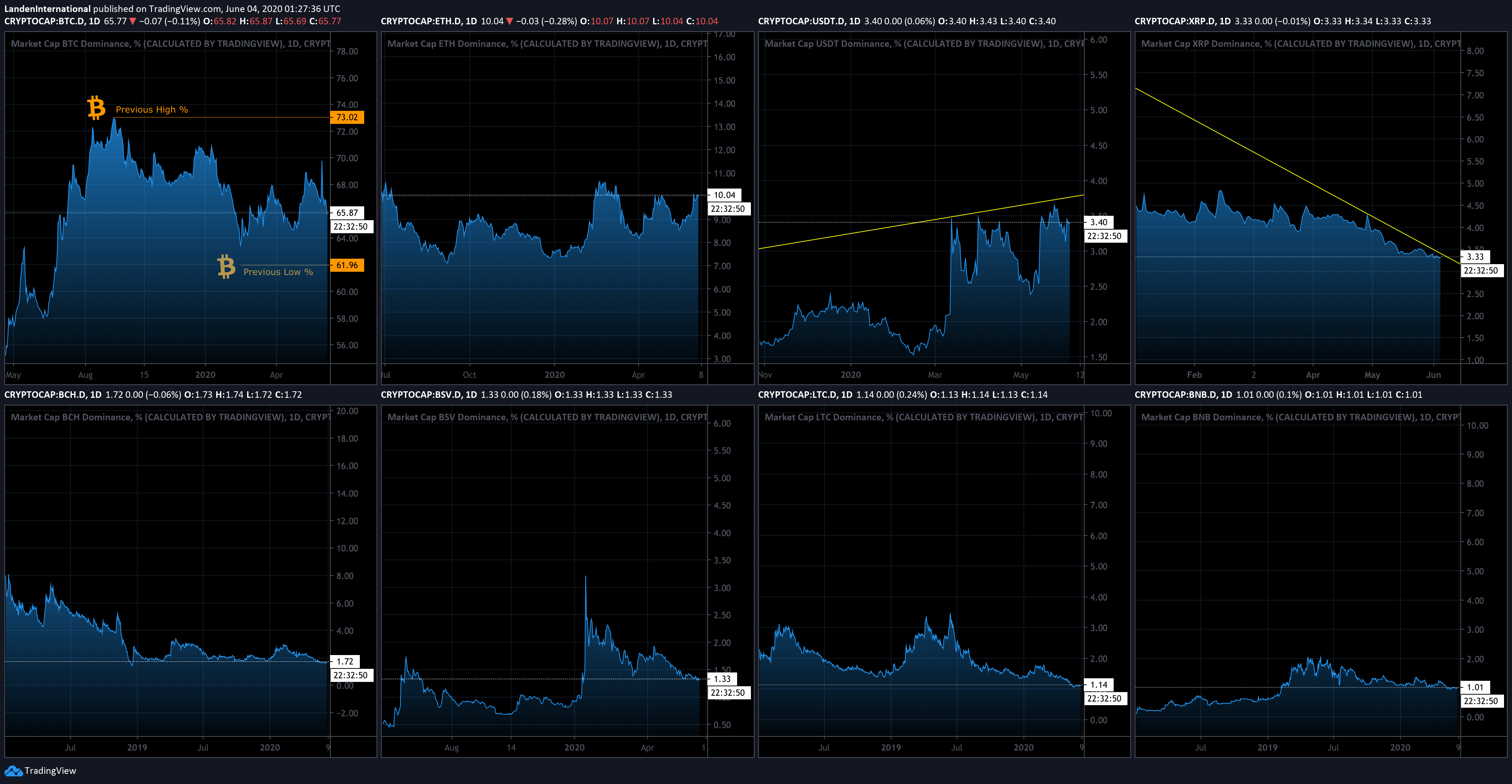Click the 'Market Cap BCH Dominance' chart title
The image size is (1512, 784).
170,417
